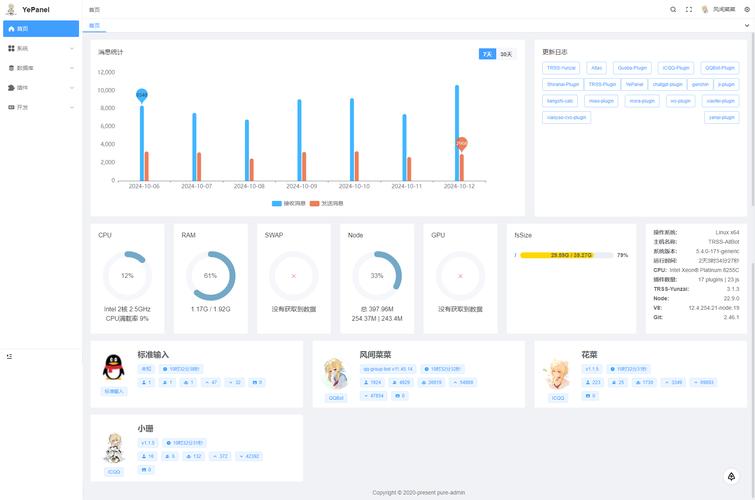Expand the 开发 sidebar menu
This screenshot has height=500, width=755.
tap(40, 107)
